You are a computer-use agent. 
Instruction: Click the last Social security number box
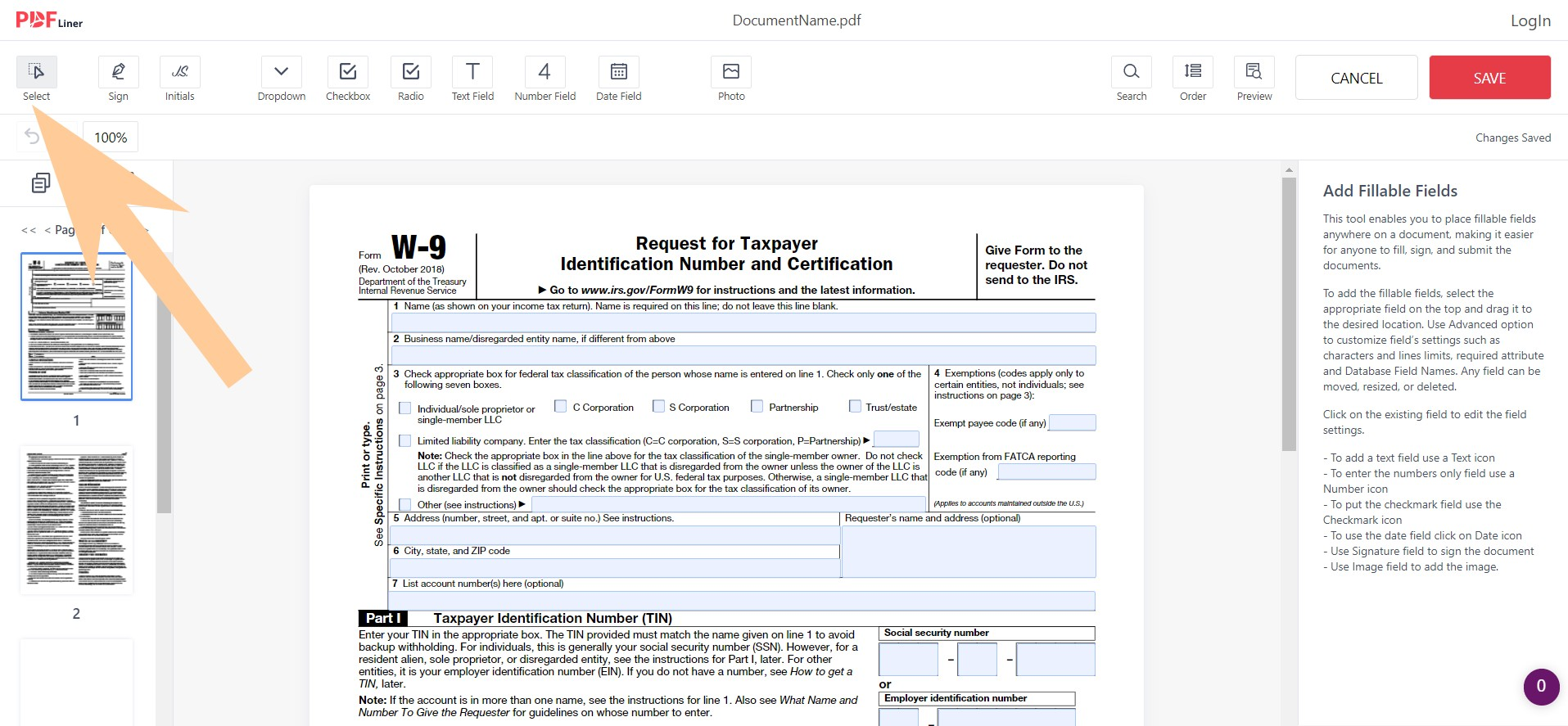tap(1055, 659)
